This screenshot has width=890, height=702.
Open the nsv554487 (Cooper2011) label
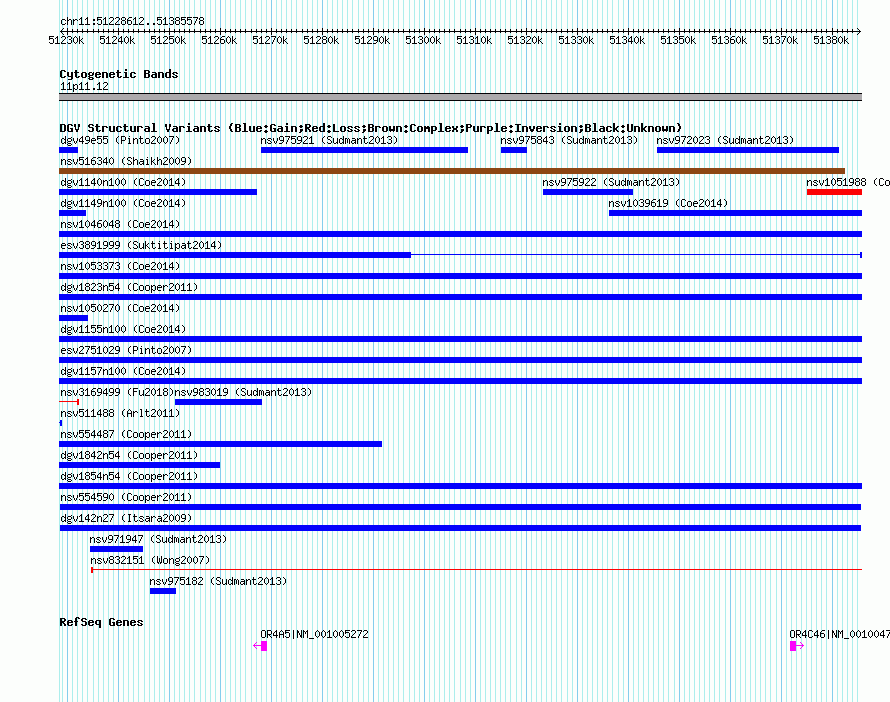point(126,434)
